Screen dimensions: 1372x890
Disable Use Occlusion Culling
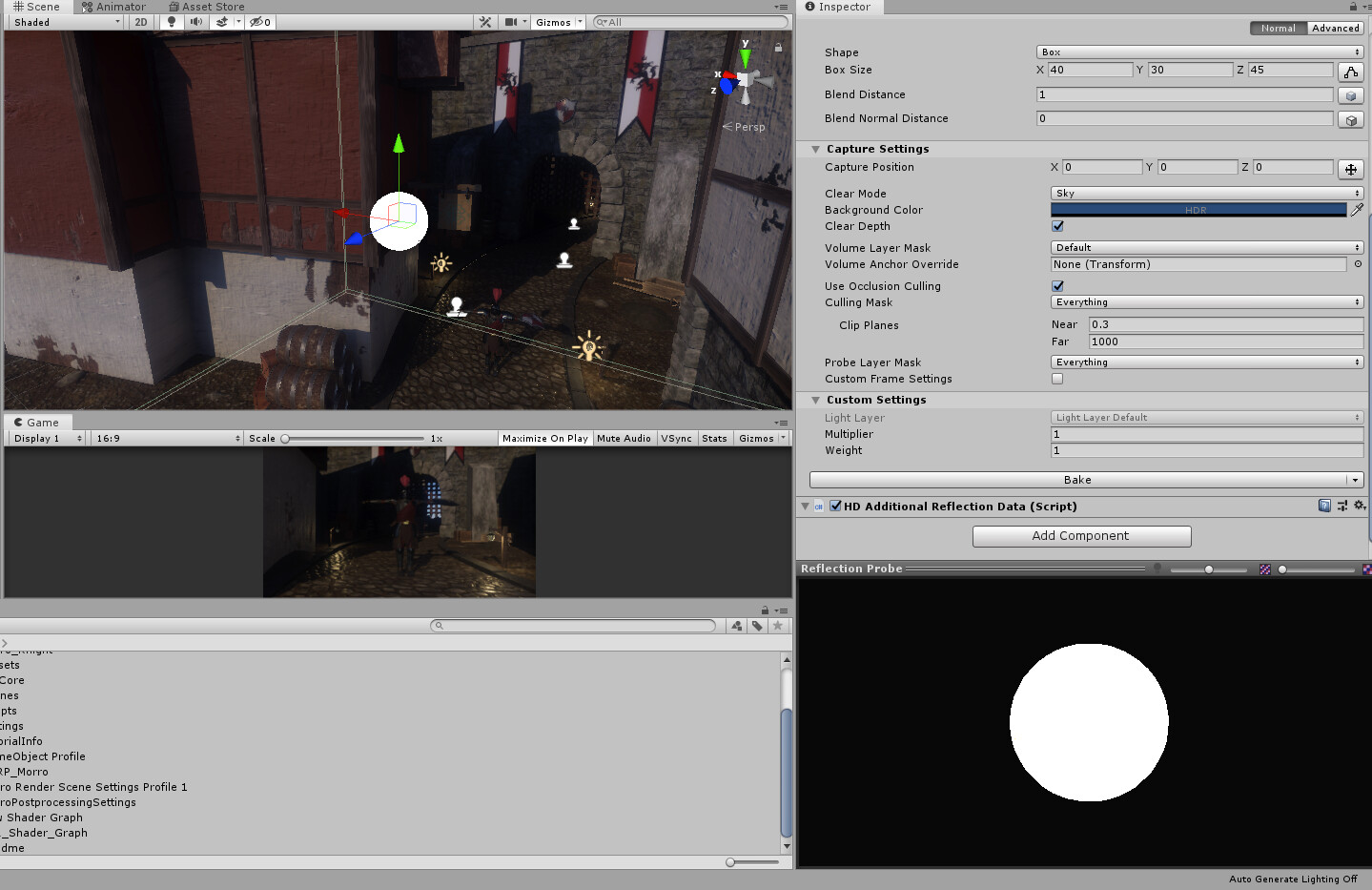[x=1056, y=285]
